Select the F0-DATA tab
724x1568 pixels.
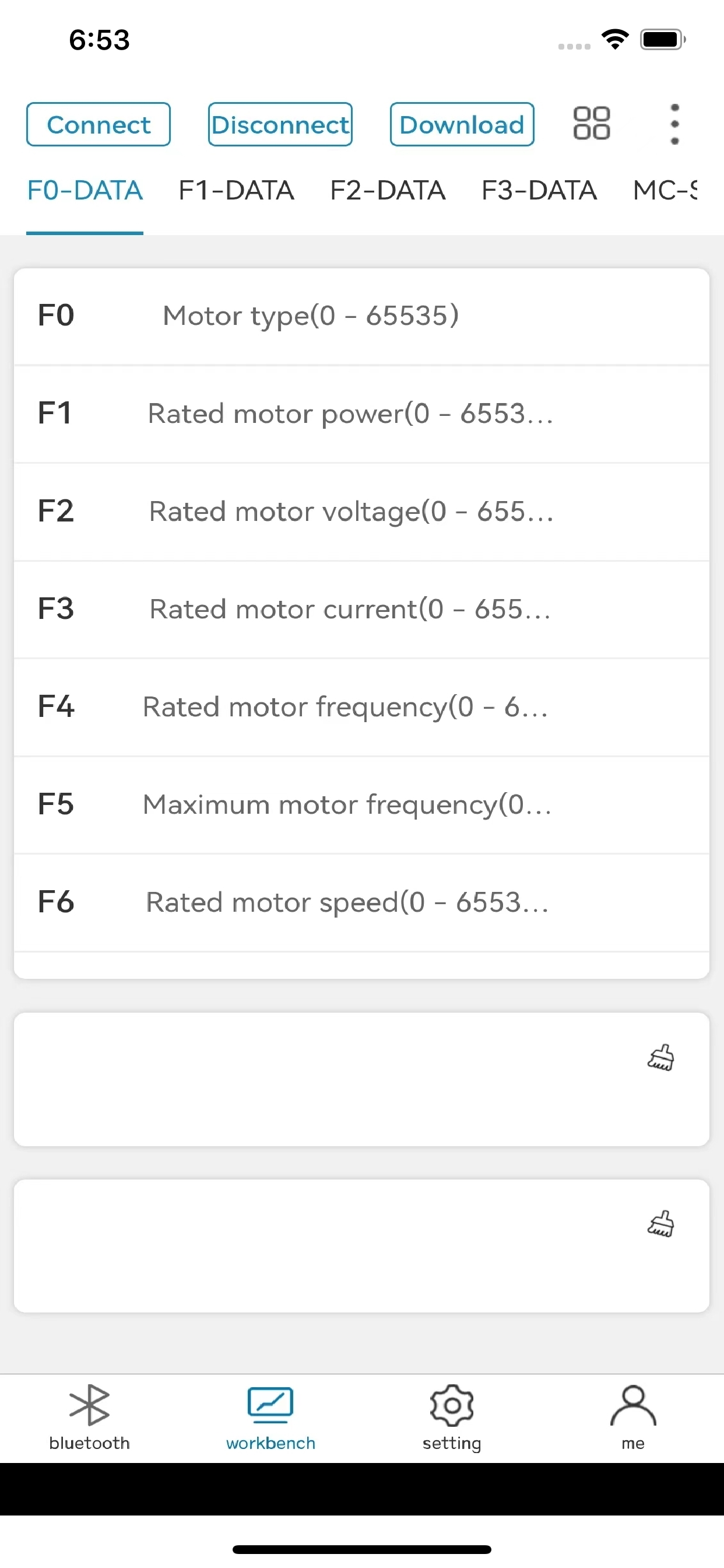click(x=85, y=191)
